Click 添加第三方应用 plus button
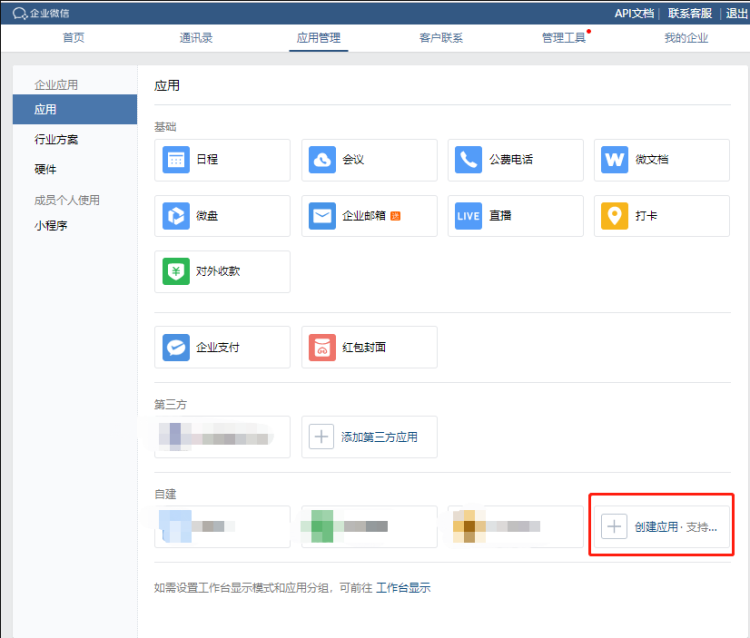Screen dimensions: 750x638 coord(321,437)
